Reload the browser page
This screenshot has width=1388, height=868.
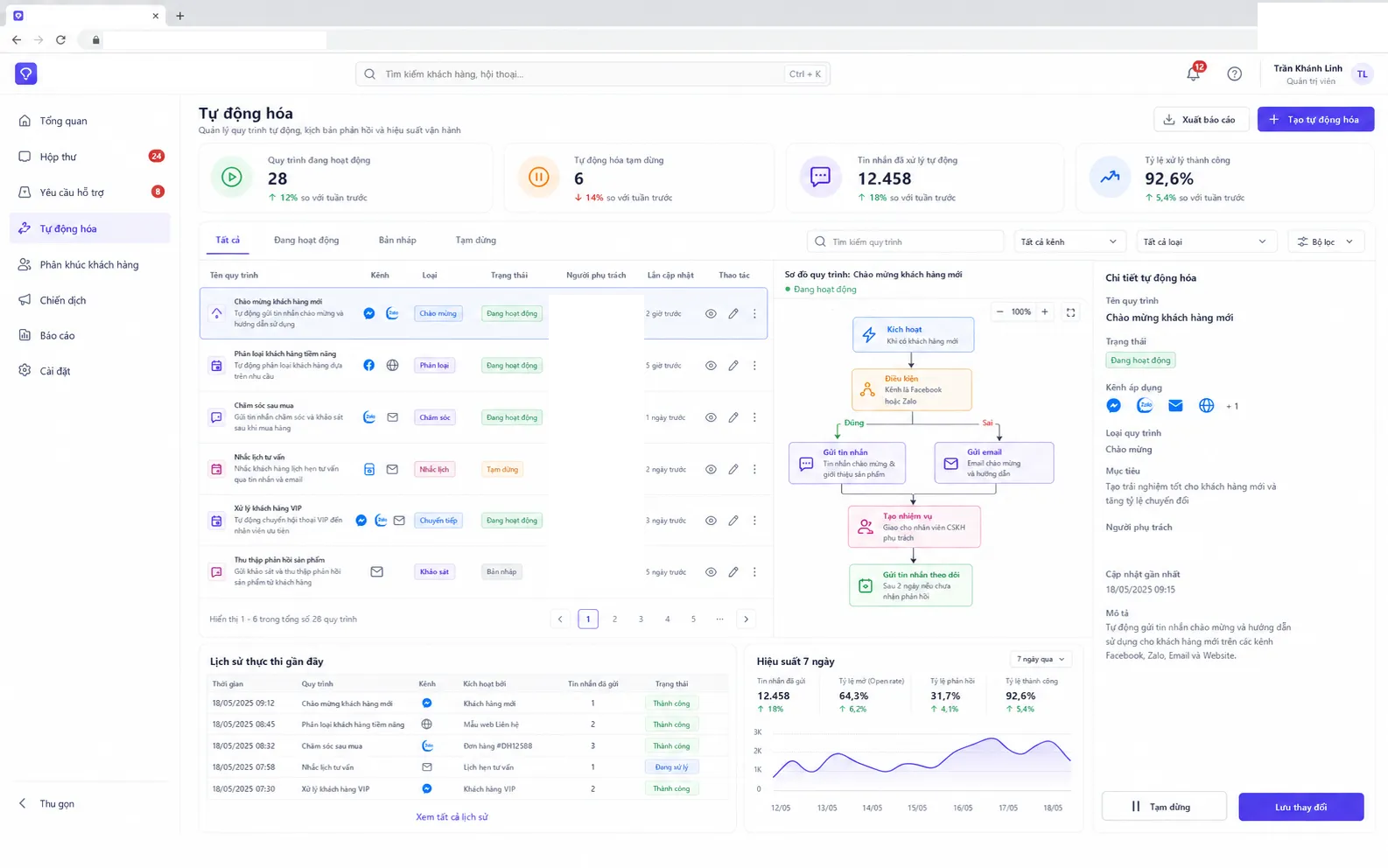[60, 39]
